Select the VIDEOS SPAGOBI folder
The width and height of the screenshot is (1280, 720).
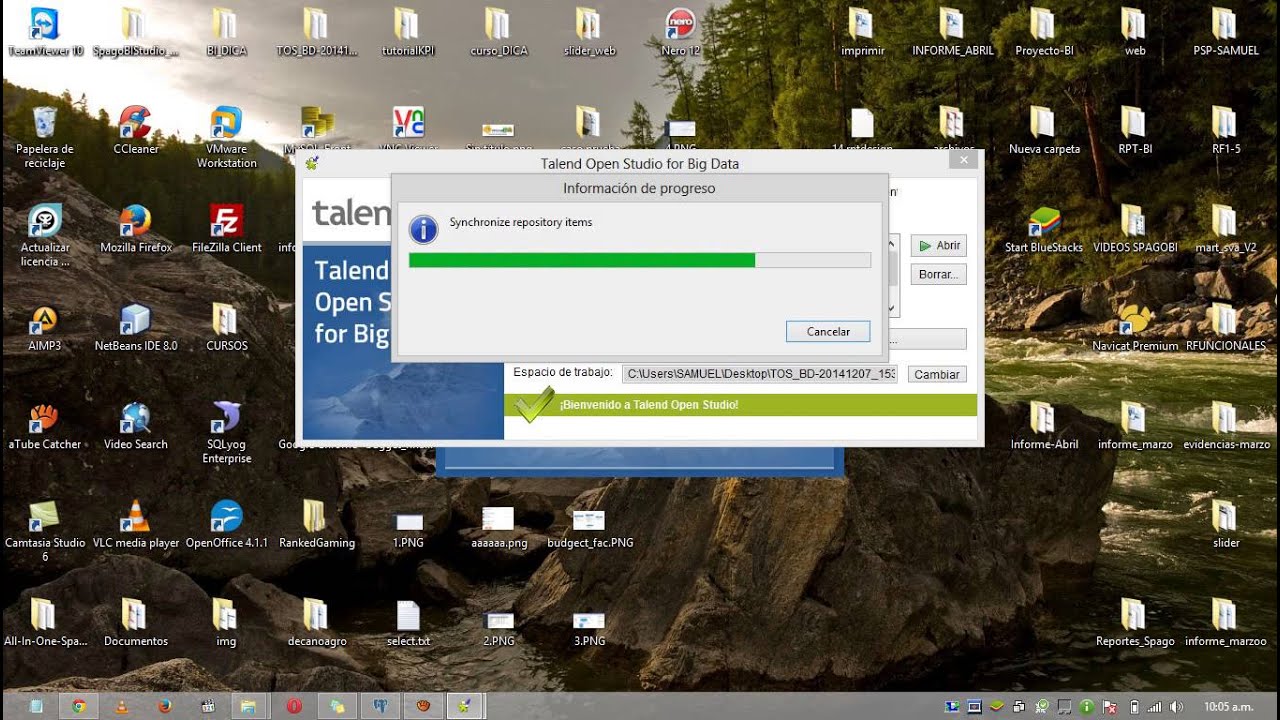(x=1135, y=228)
